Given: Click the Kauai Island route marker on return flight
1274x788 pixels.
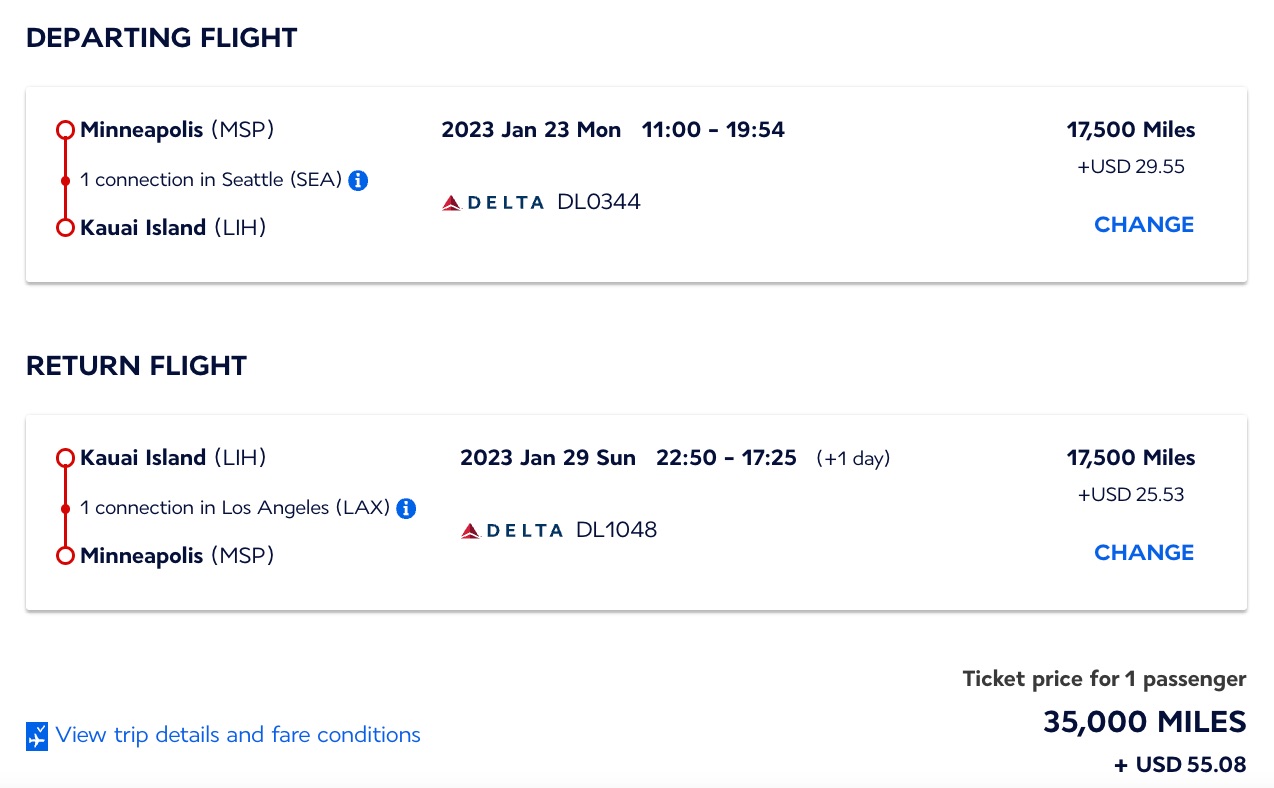Looking at the screenshot, I should (x=65, y=457).
